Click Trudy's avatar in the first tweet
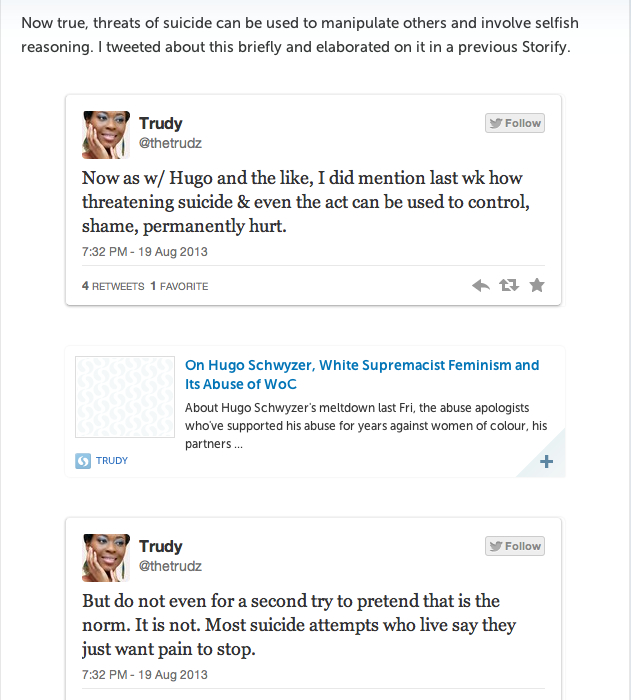Screen dimensions: 631x700 (106, 135)
